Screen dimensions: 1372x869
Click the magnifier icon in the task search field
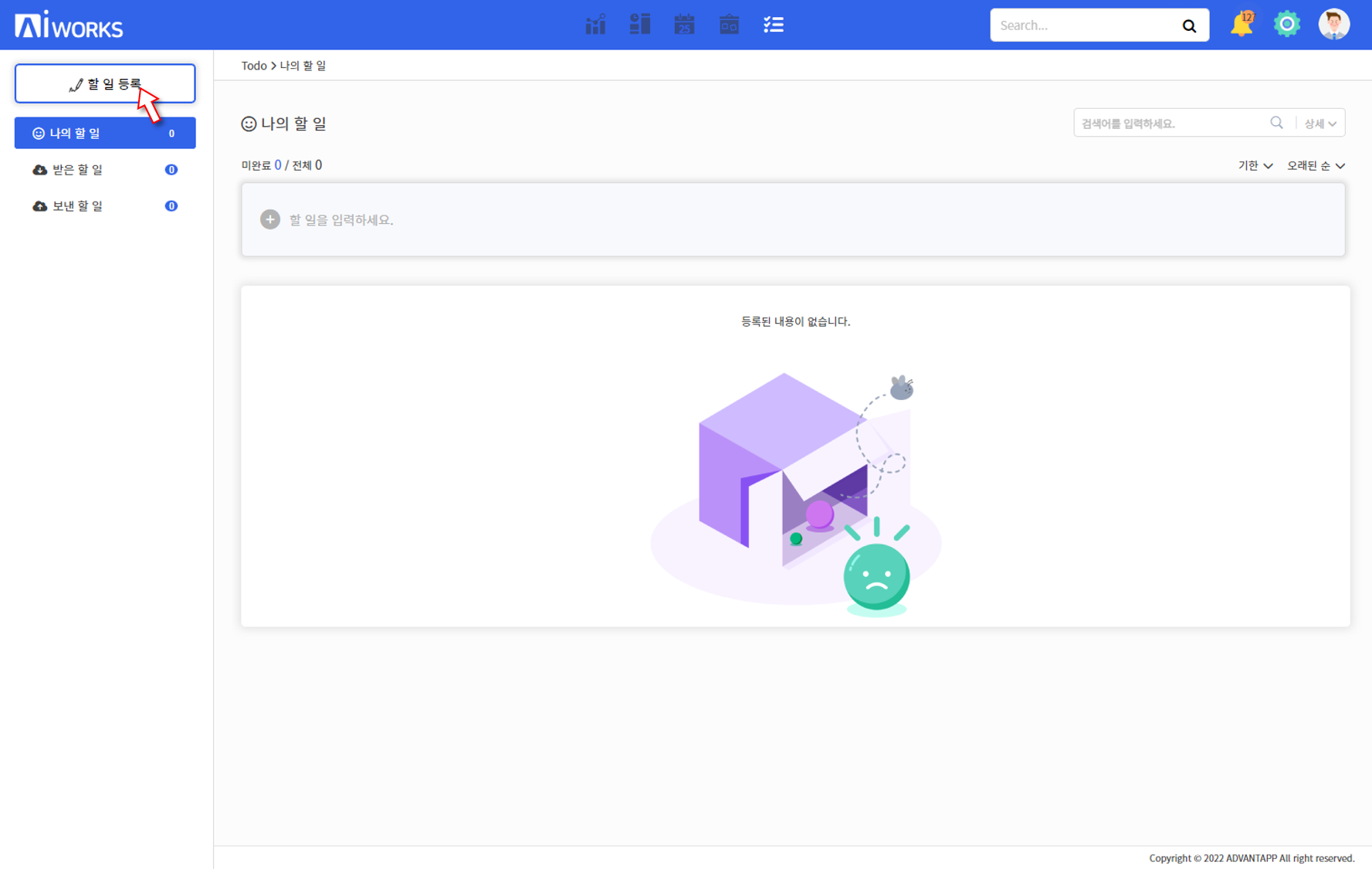(x=1276, y=123)
